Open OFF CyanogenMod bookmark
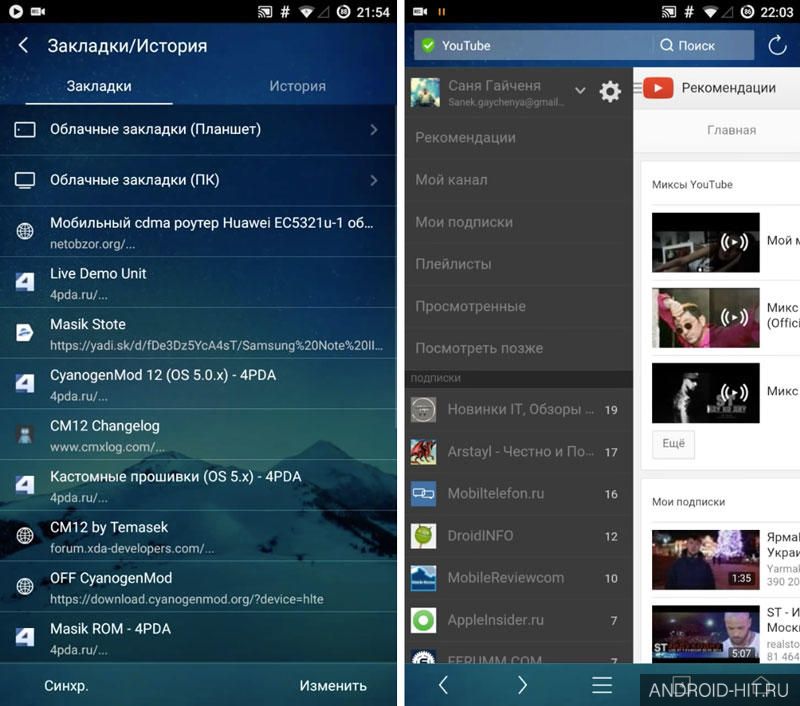This screenshot has width=800, height=706. click(x=198, y=587)
